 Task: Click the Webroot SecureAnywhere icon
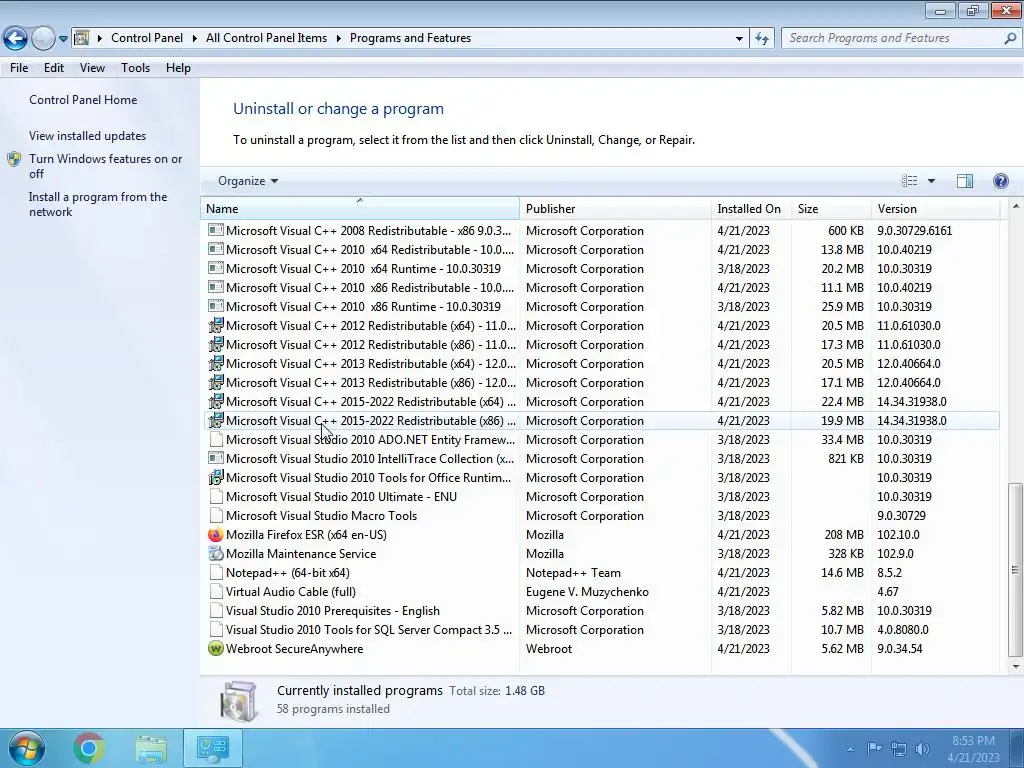(216, 648)
